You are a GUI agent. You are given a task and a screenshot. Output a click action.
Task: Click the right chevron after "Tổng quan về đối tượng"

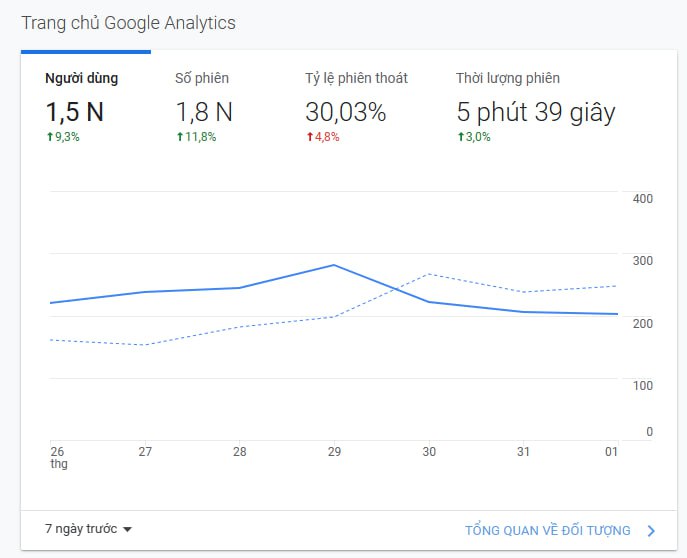651,531
